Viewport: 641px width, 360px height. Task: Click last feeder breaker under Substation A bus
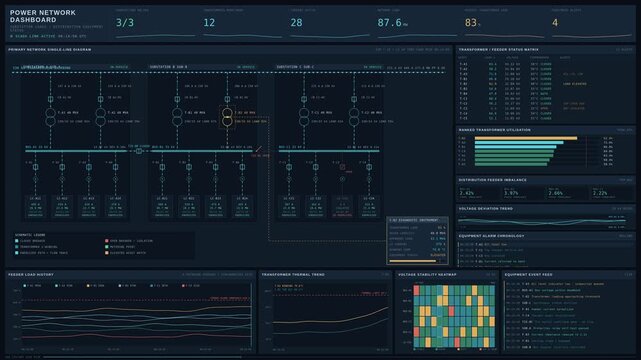[115, 167]
